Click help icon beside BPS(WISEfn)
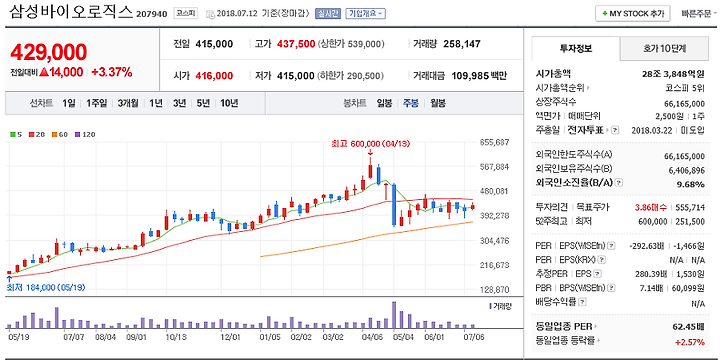The height and width of the screenshot is (360, 720). [x=612, y=288]
